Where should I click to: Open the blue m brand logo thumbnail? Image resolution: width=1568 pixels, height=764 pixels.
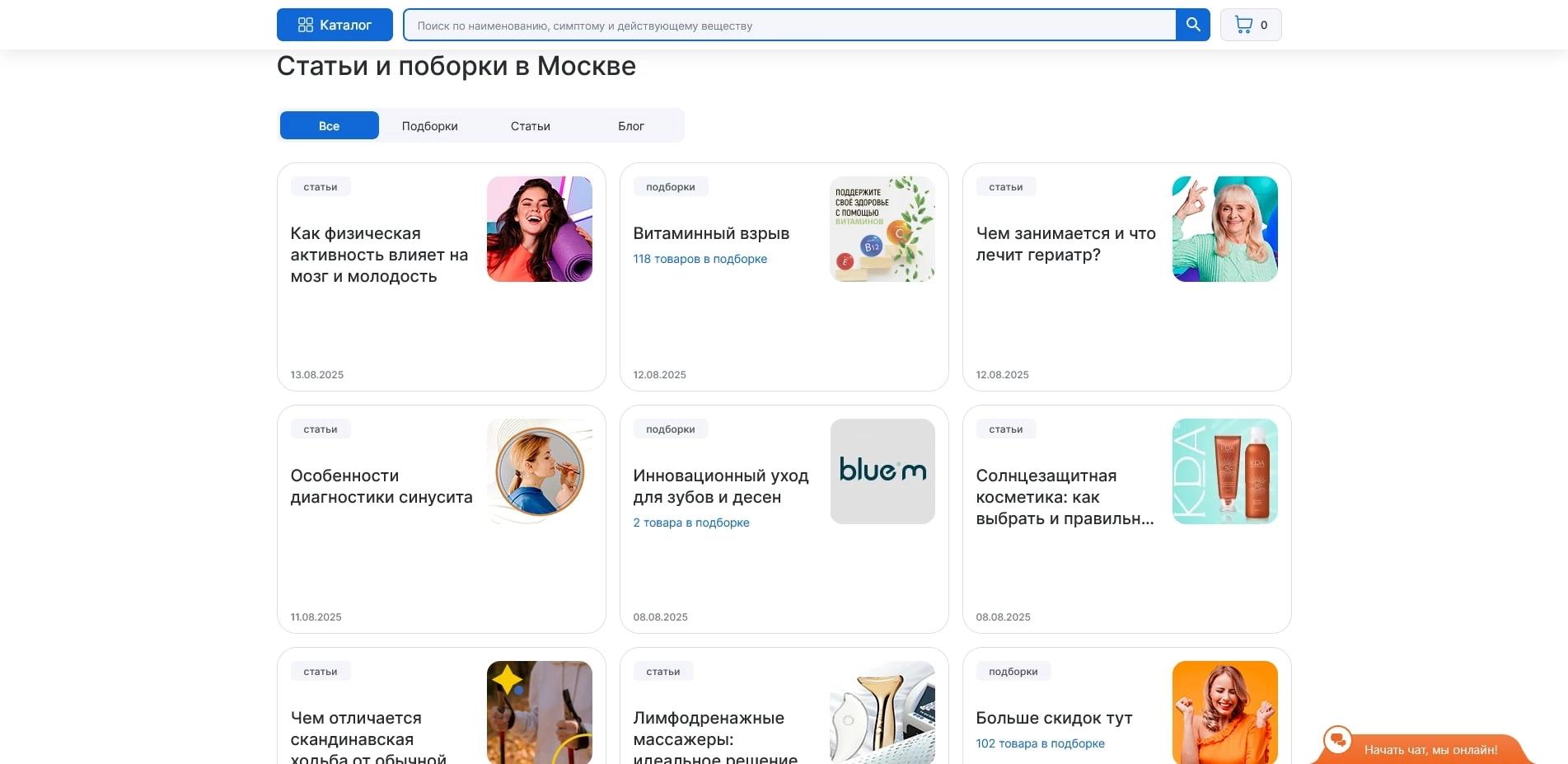pyautogui.click(x=882, y=471)
